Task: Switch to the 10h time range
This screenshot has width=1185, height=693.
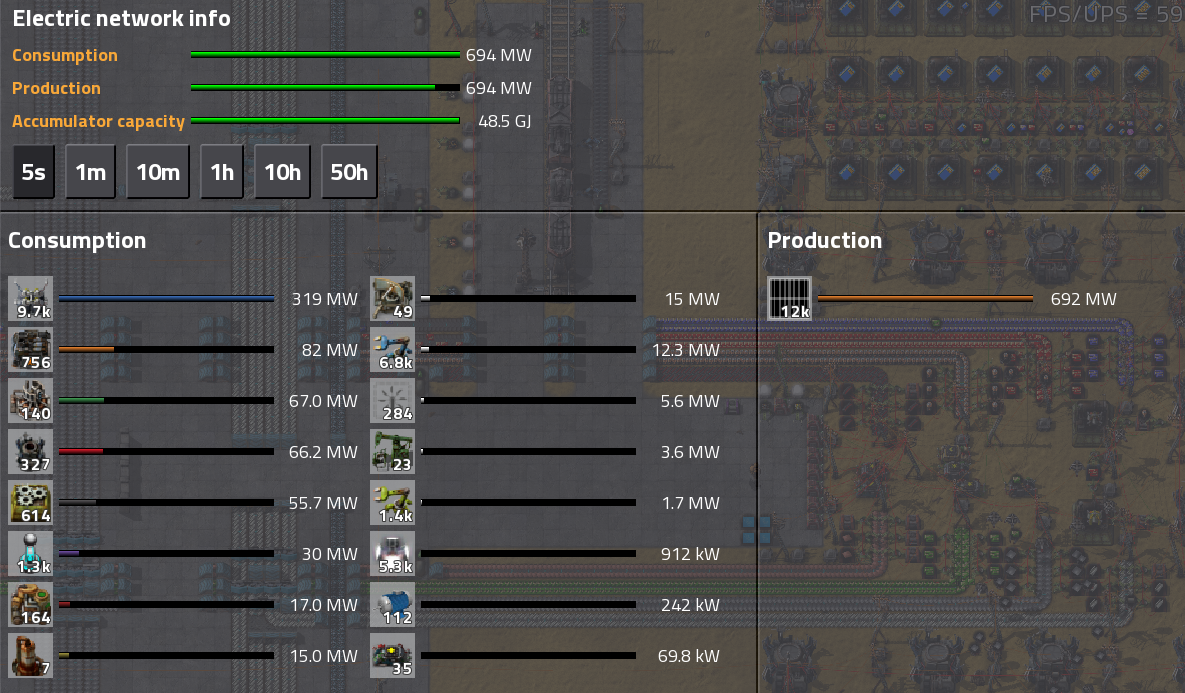Action: tap(283, 172)
